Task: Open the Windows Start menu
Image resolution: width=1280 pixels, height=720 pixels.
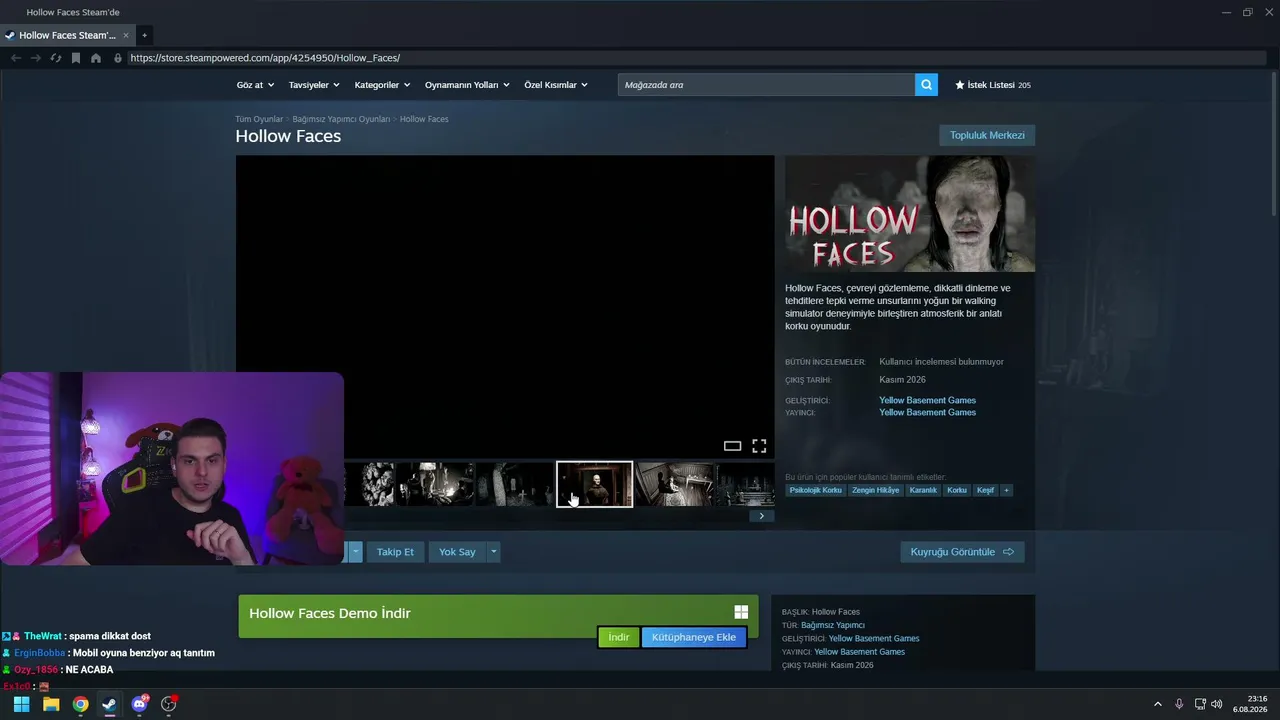Action: click(x=21, y=704)
